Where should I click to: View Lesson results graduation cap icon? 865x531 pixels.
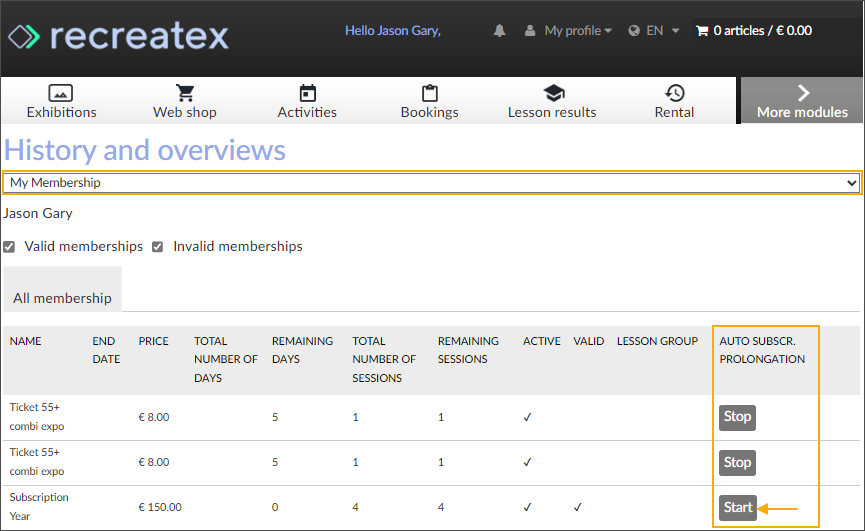coord(552,93)
